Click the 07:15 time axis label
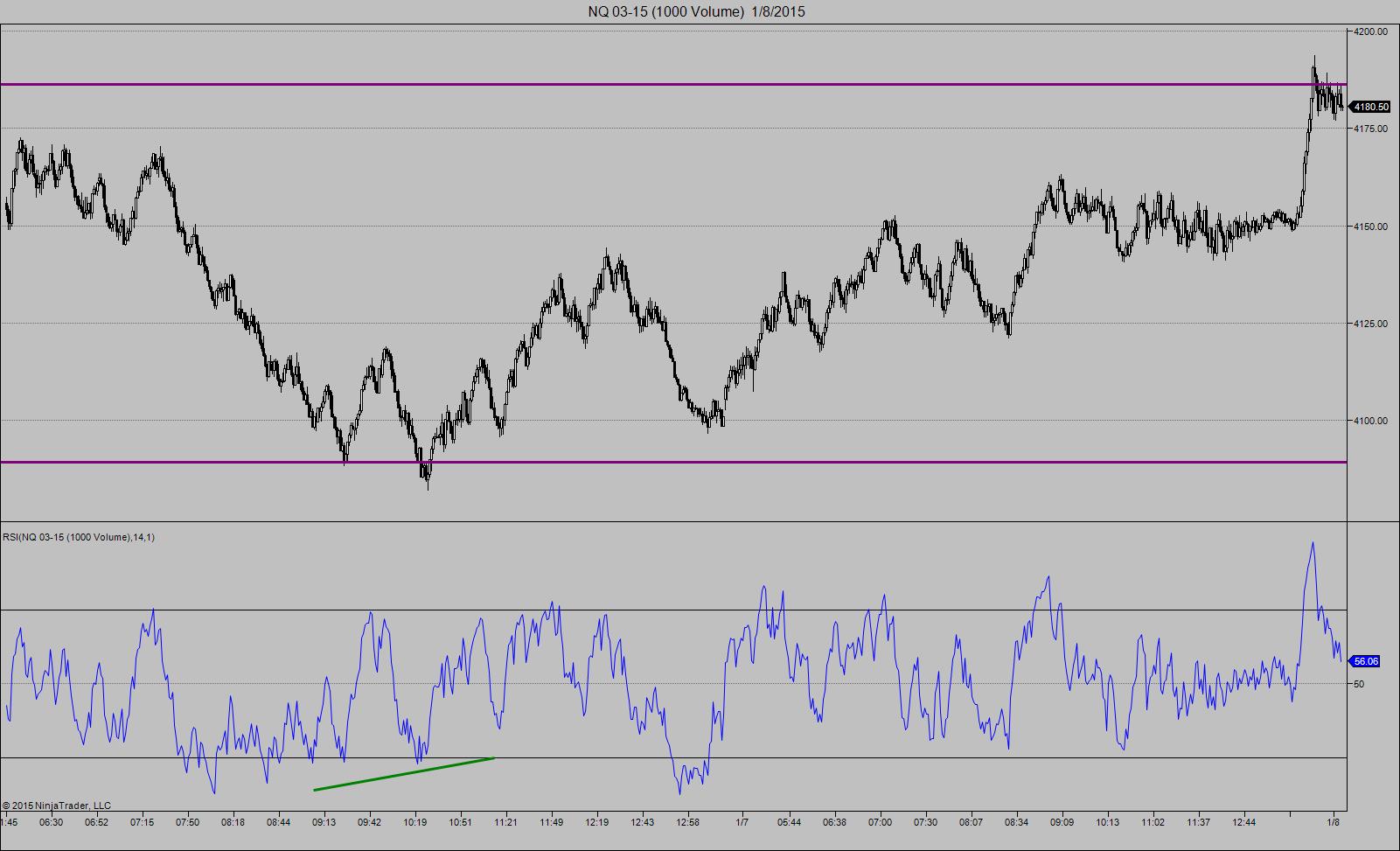 click(x=143, y=822)
